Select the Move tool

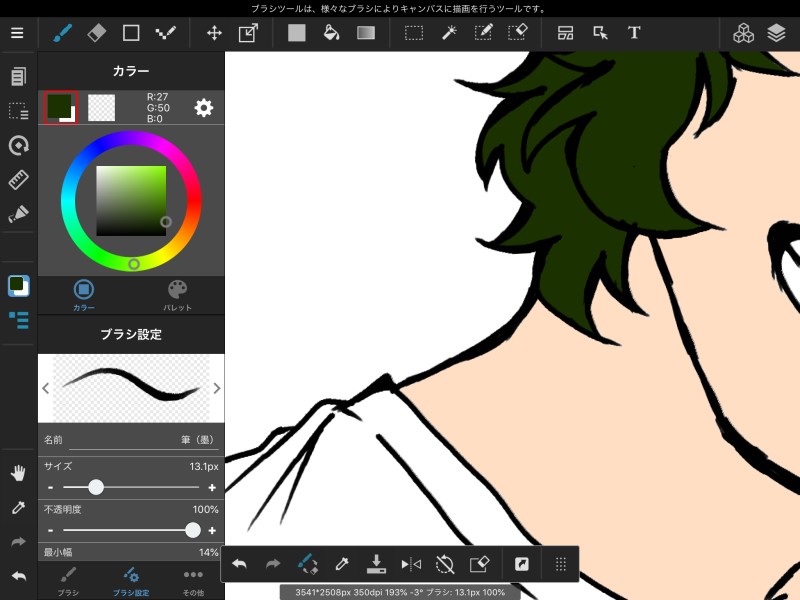[x=214, y=33]
